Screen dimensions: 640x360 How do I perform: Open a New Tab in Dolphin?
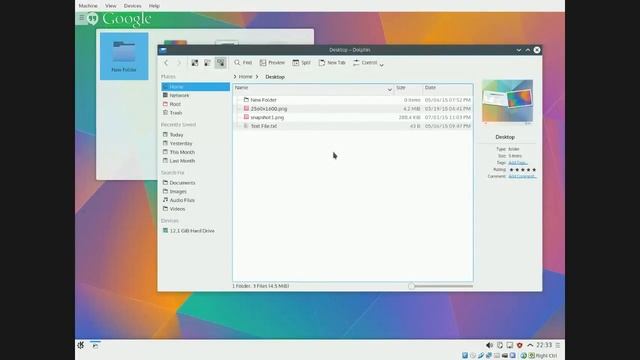pyautogui.click(x=332, y=63)
